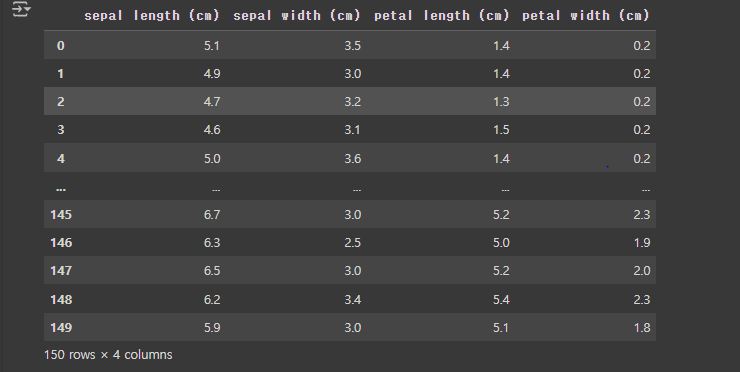Click petal width value 0.2 in row 0
The image size is (740, 372).
(642, 46)
